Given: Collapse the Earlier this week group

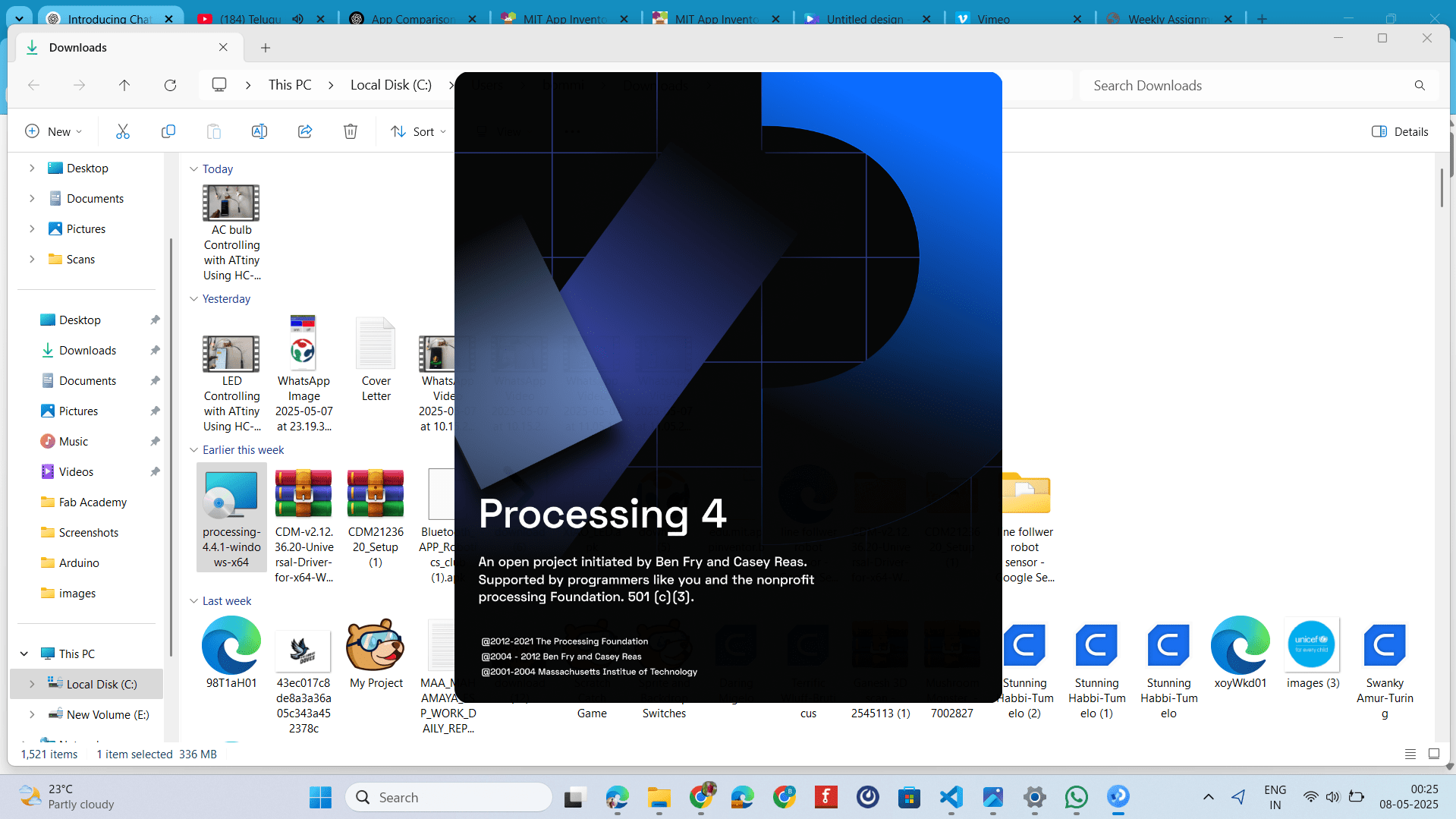Looking at the screenshot, I should click(x=193, y=449).
